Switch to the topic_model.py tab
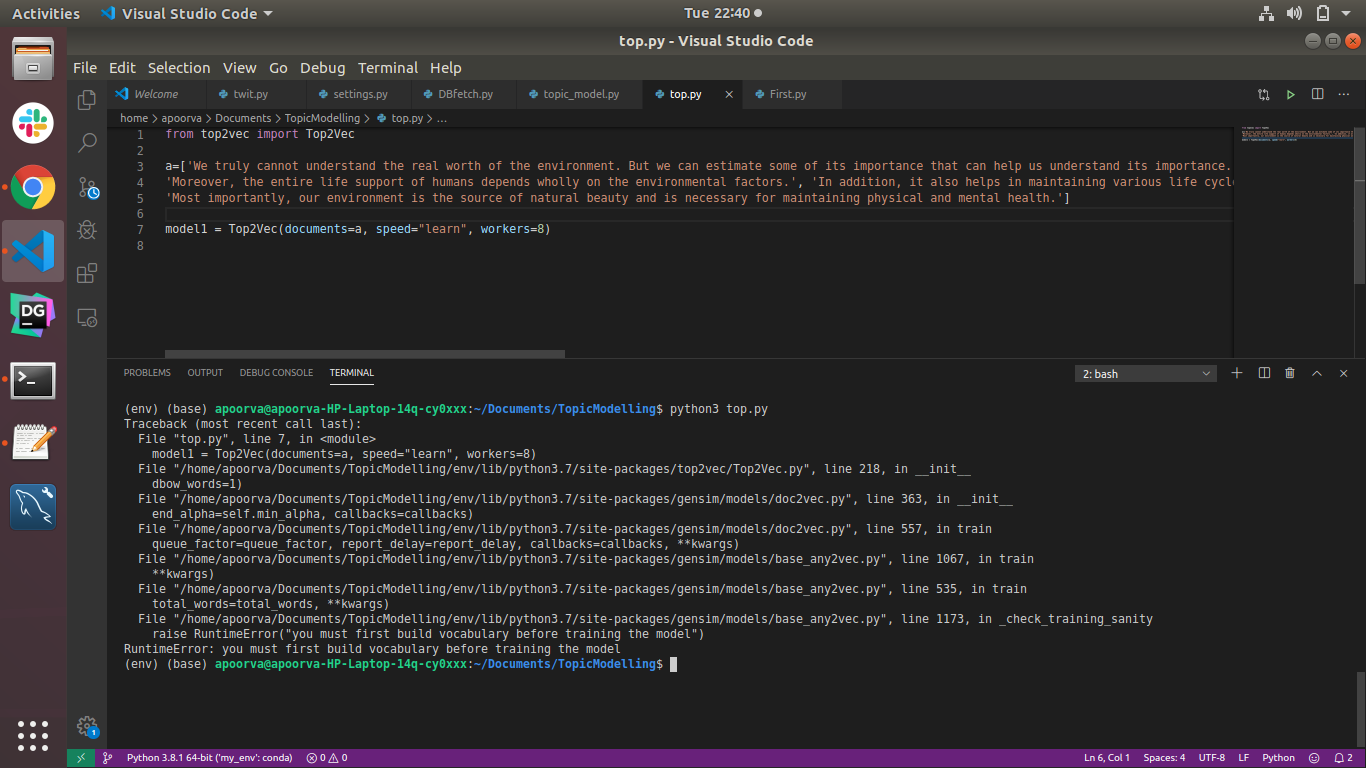 pos(580,94)
